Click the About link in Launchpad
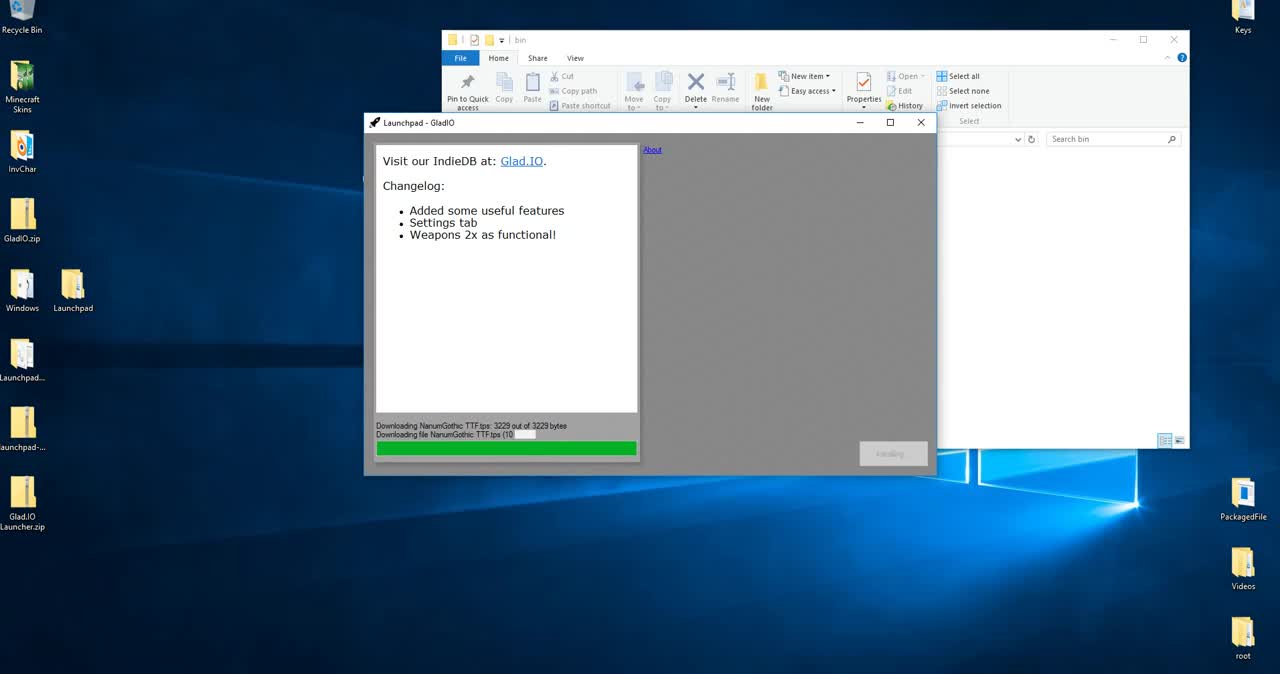Viewport: 1280px width, 674px height. [652, 150]
